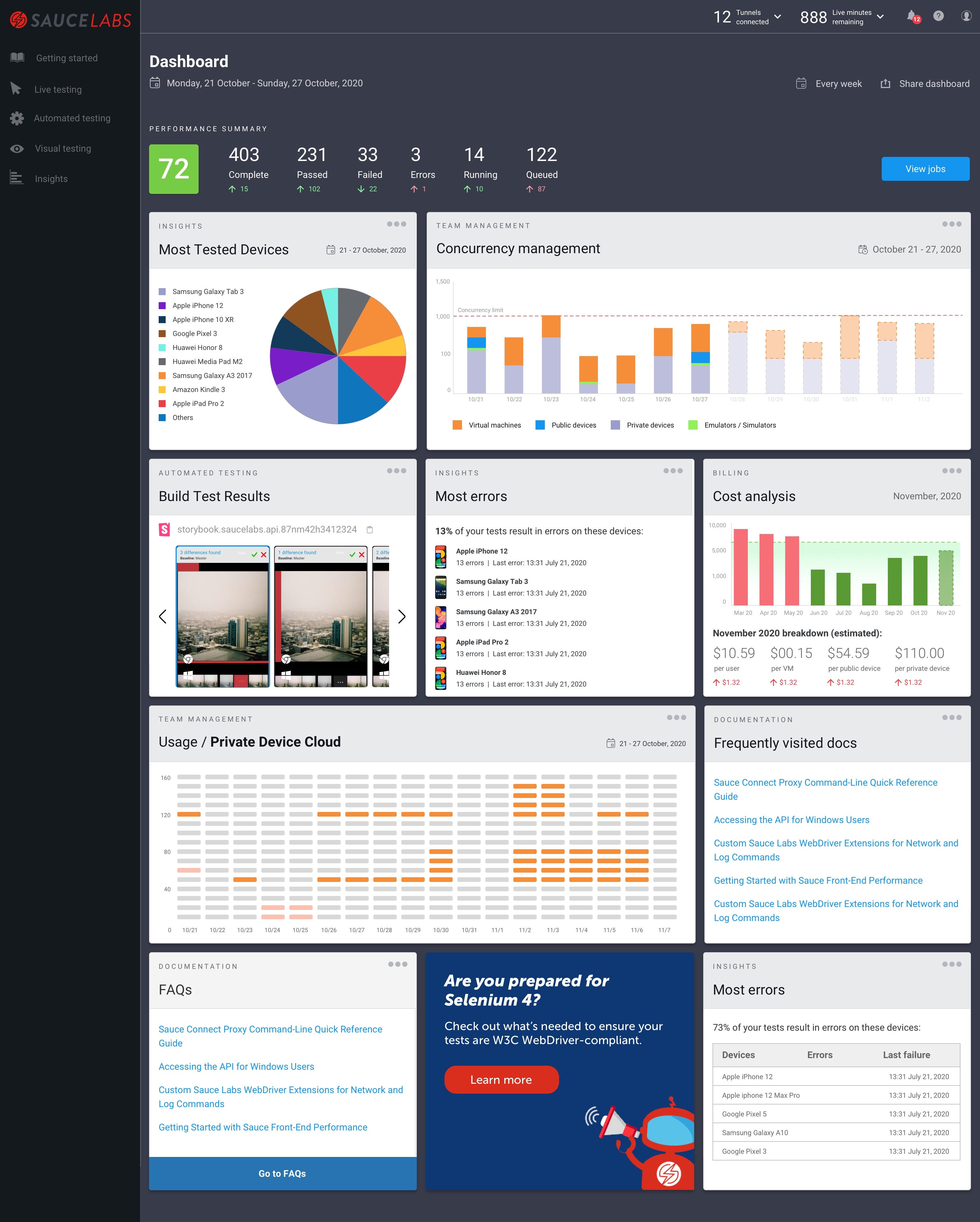The width and height of the screenshot is (980, 1222).
Task: Open the Most Tested Devices three-dot menu
Action: (x=396, y=224)
